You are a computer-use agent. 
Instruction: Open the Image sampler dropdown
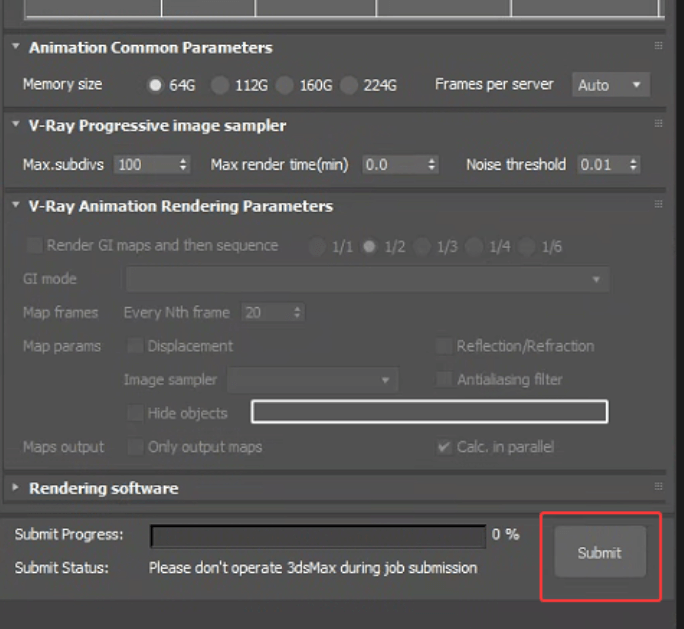click(x=312, y=380)
